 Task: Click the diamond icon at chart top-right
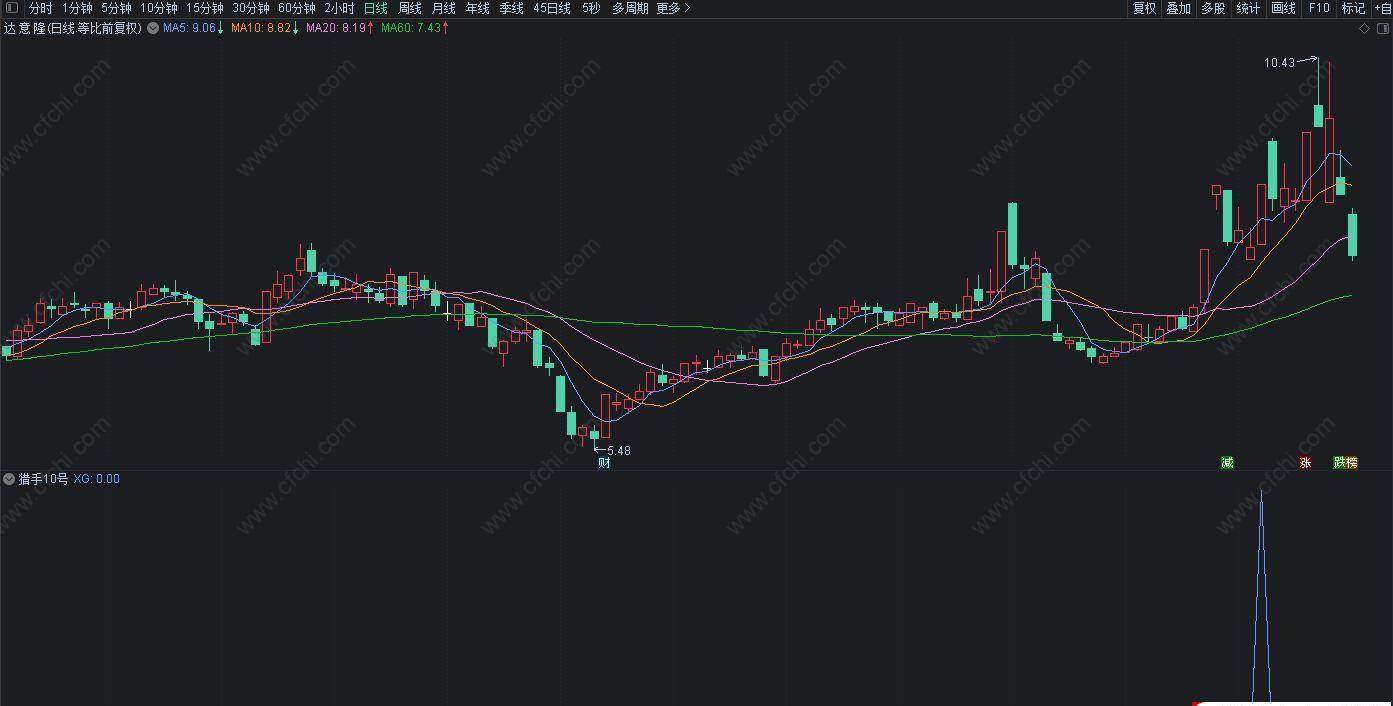[1365, 28]
